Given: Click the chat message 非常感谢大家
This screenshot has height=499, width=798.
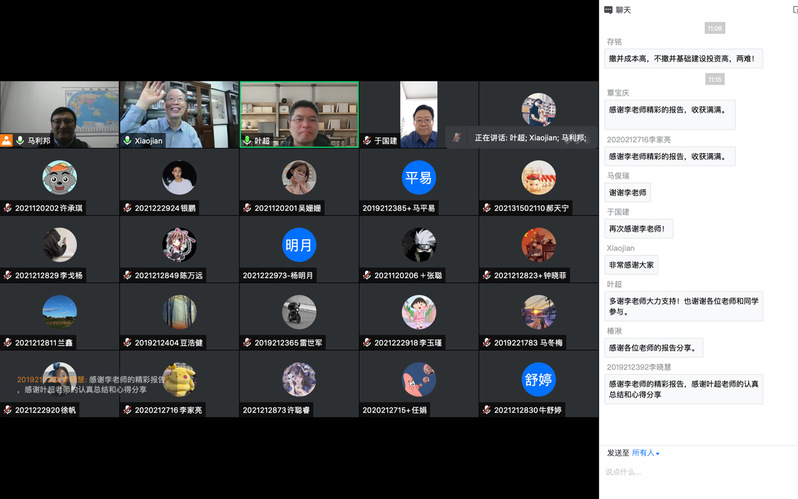Looking at the screenshot, I should (632, 265).
